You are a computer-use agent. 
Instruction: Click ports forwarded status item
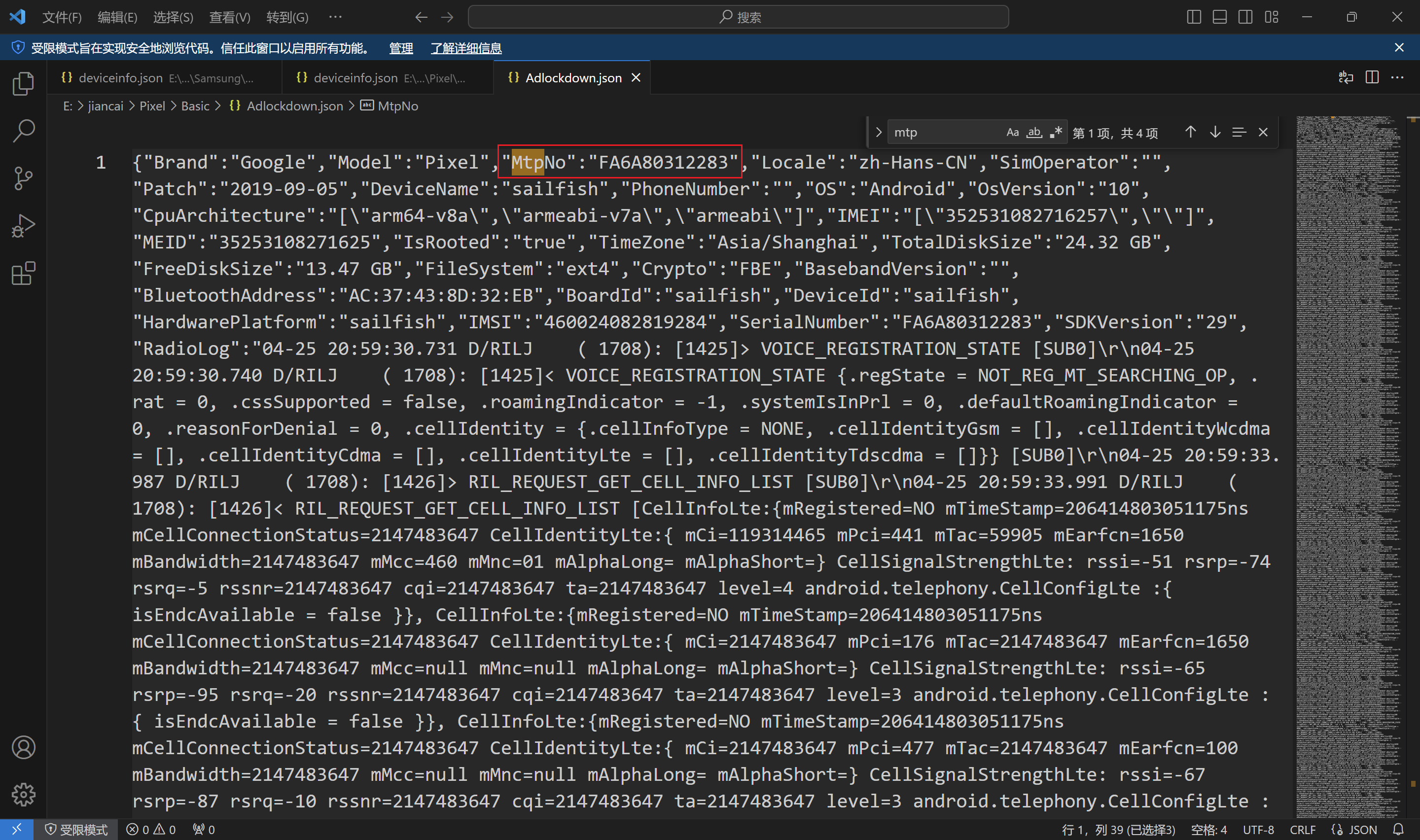[204, 829]
